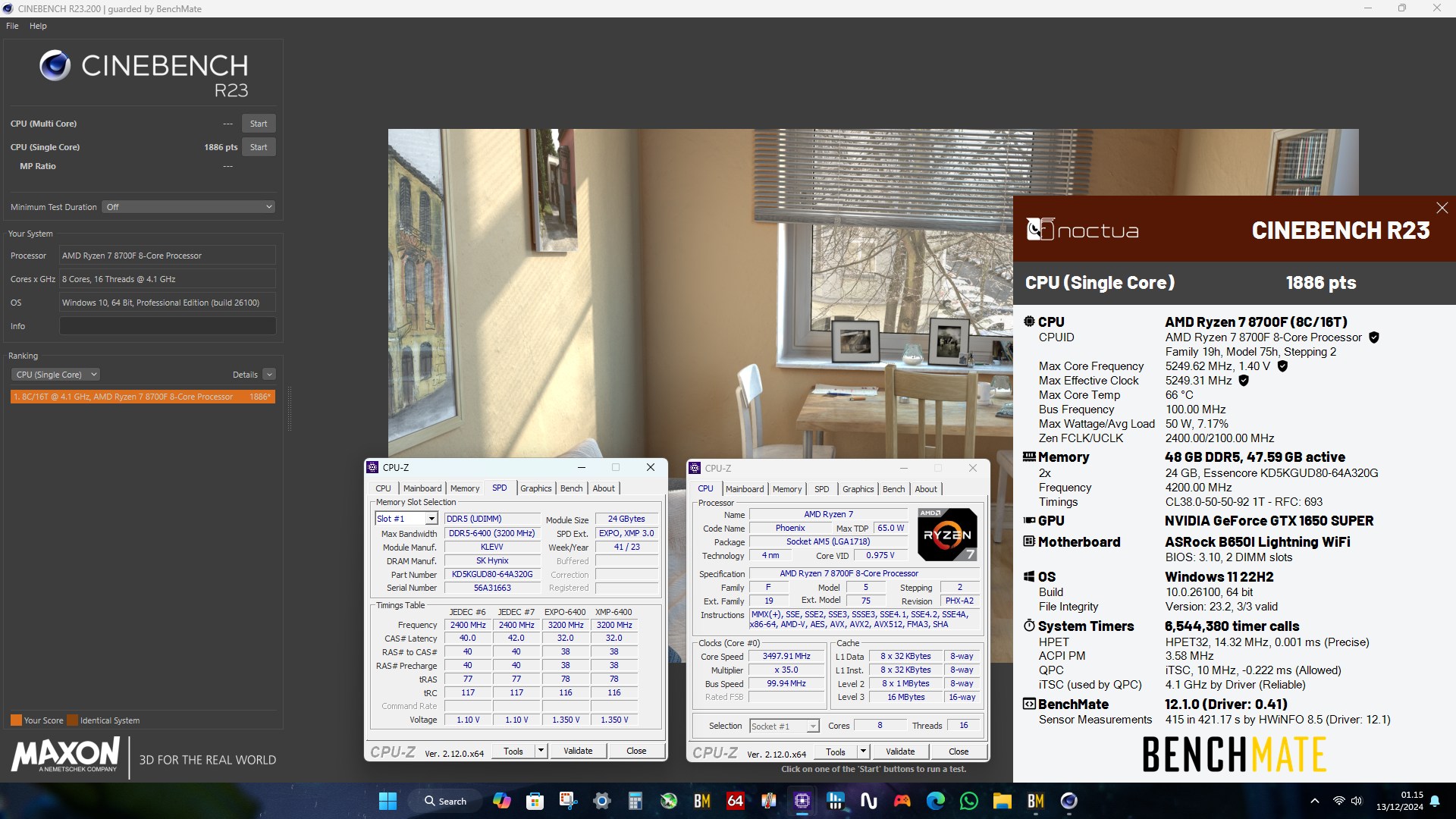This screenshot has width=1456, height=819.
Task: Toggle the ranking Details dropdown arrow
Action: 269,375
